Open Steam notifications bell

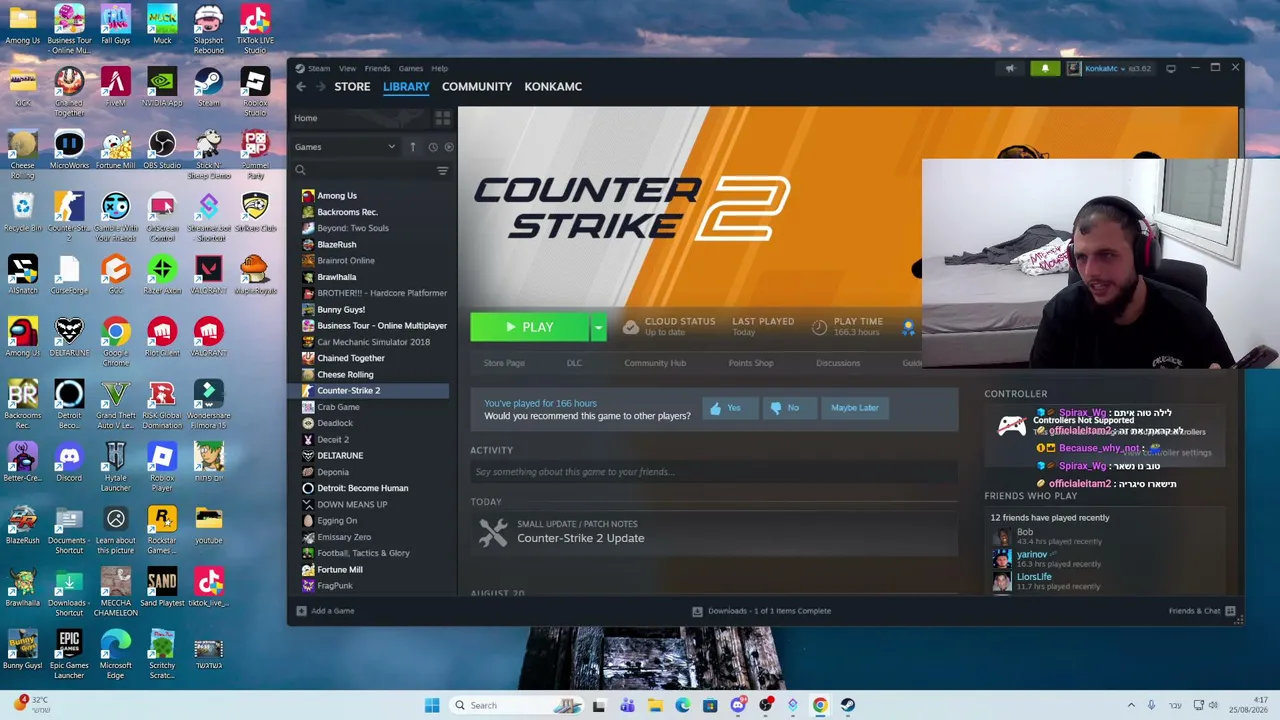(x=1045, y=68)
